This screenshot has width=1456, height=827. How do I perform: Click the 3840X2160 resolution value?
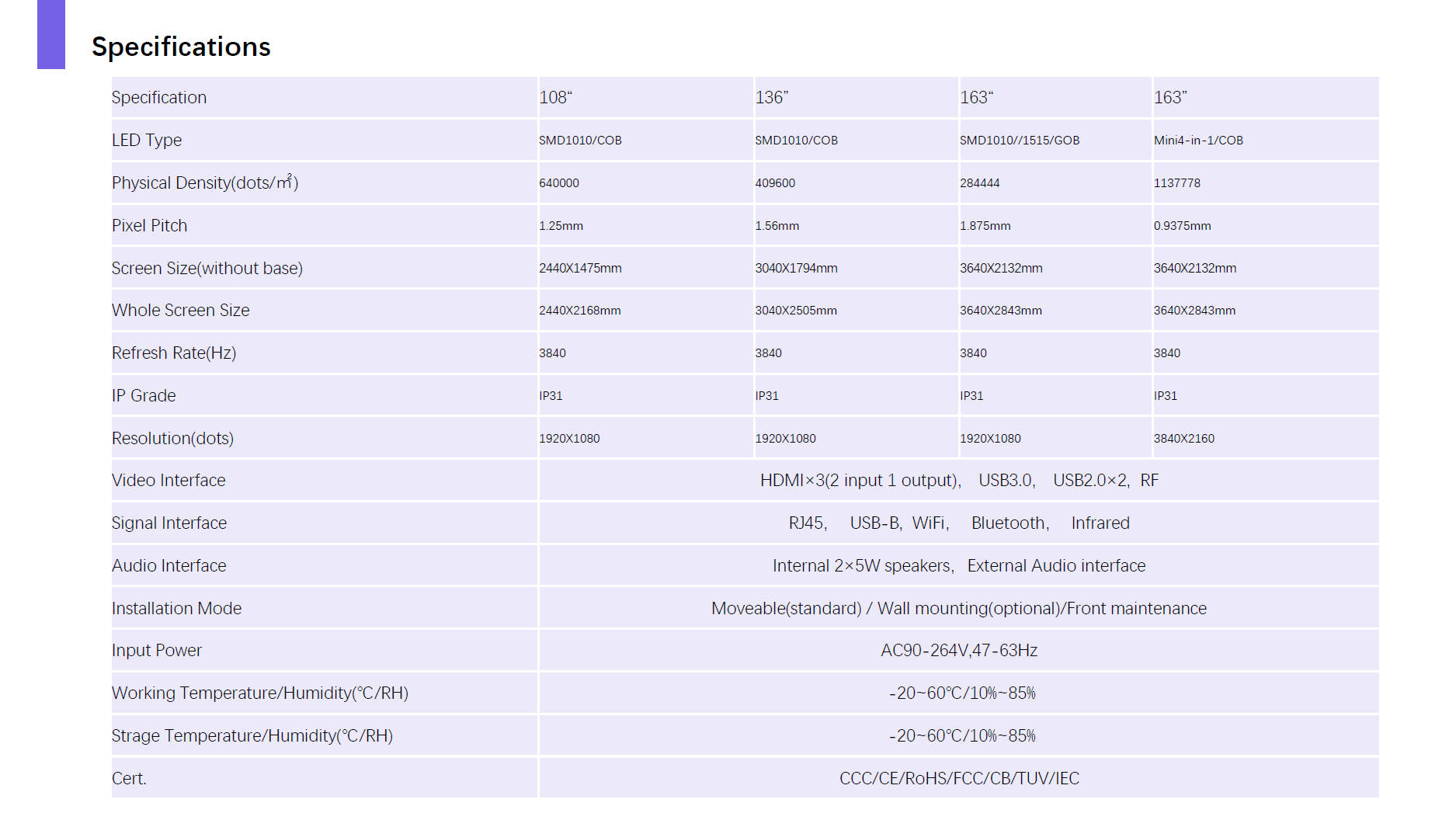(1183, 439)
